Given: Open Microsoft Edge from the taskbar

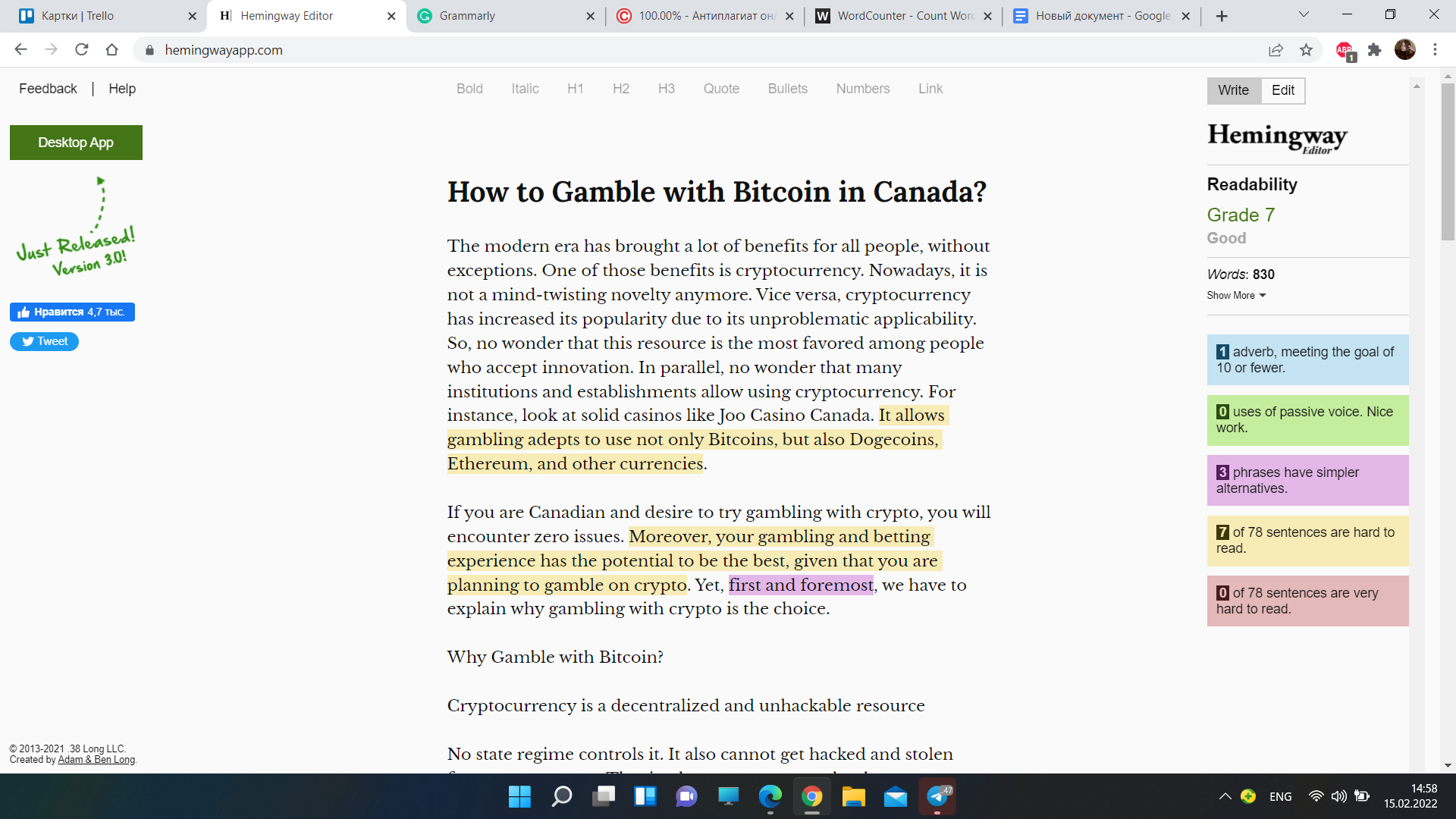Looking at the screenshot, I should click(770, 796).
